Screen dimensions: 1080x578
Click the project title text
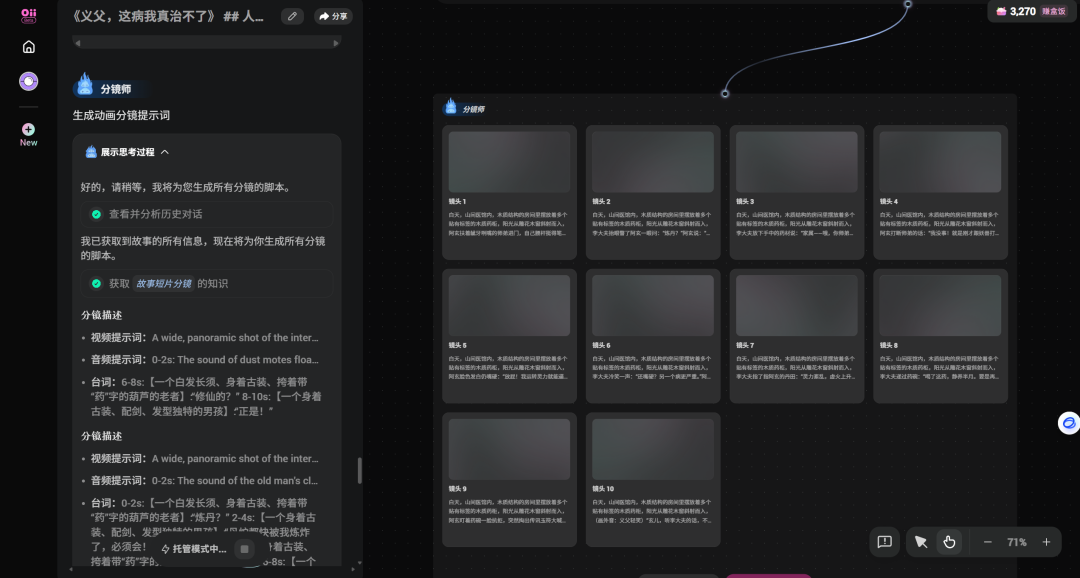coord(168,16)
